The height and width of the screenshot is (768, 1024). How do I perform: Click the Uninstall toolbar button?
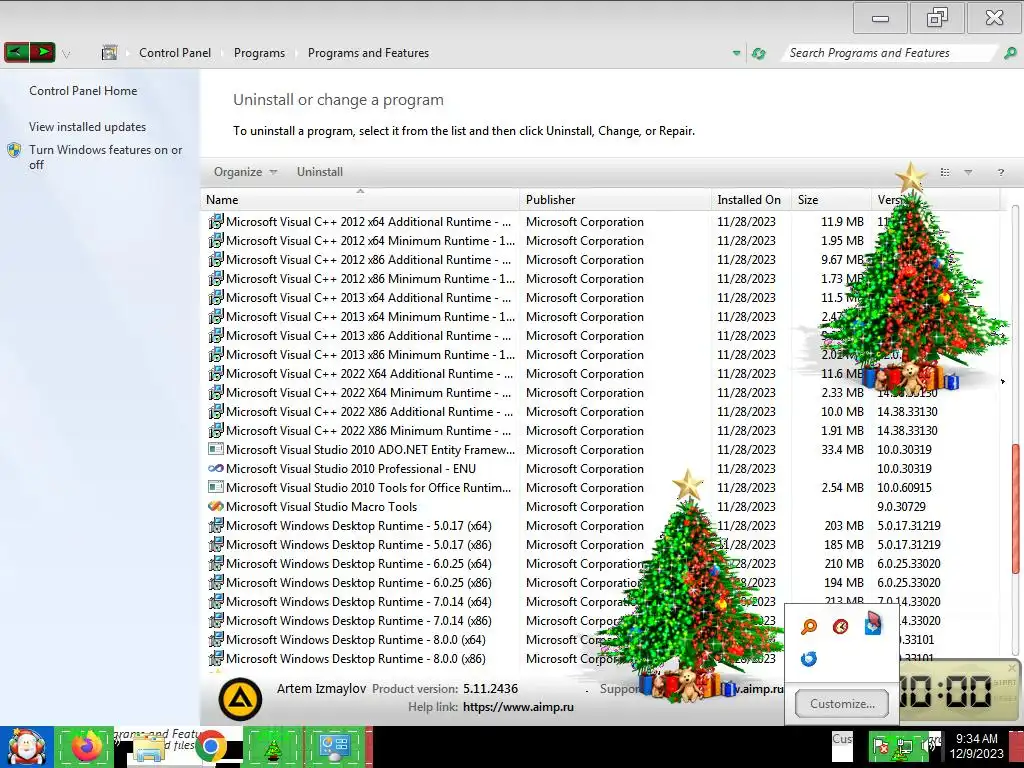click(x=319, y=172)
